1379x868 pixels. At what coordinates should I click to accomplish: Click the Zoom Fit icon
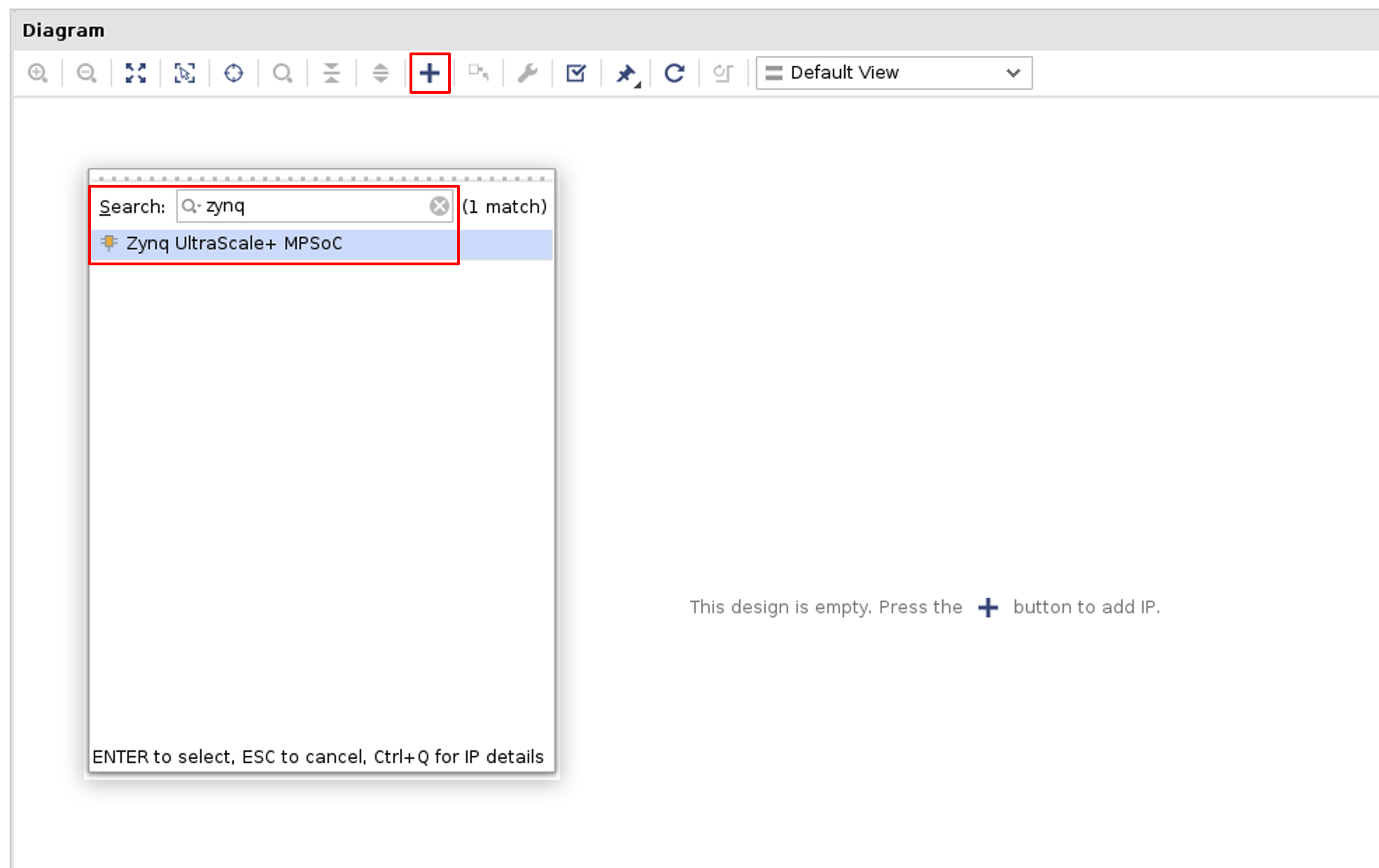(x=136, y=73)
